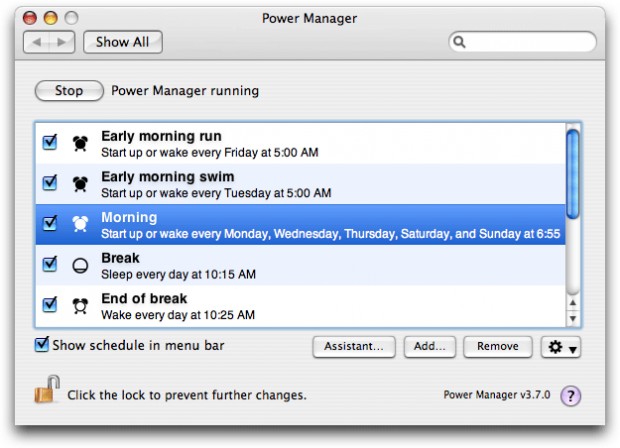Select the Early morning swim title
Image resolution: width=620 pixels, height=448 pixels.
point(168,177)
